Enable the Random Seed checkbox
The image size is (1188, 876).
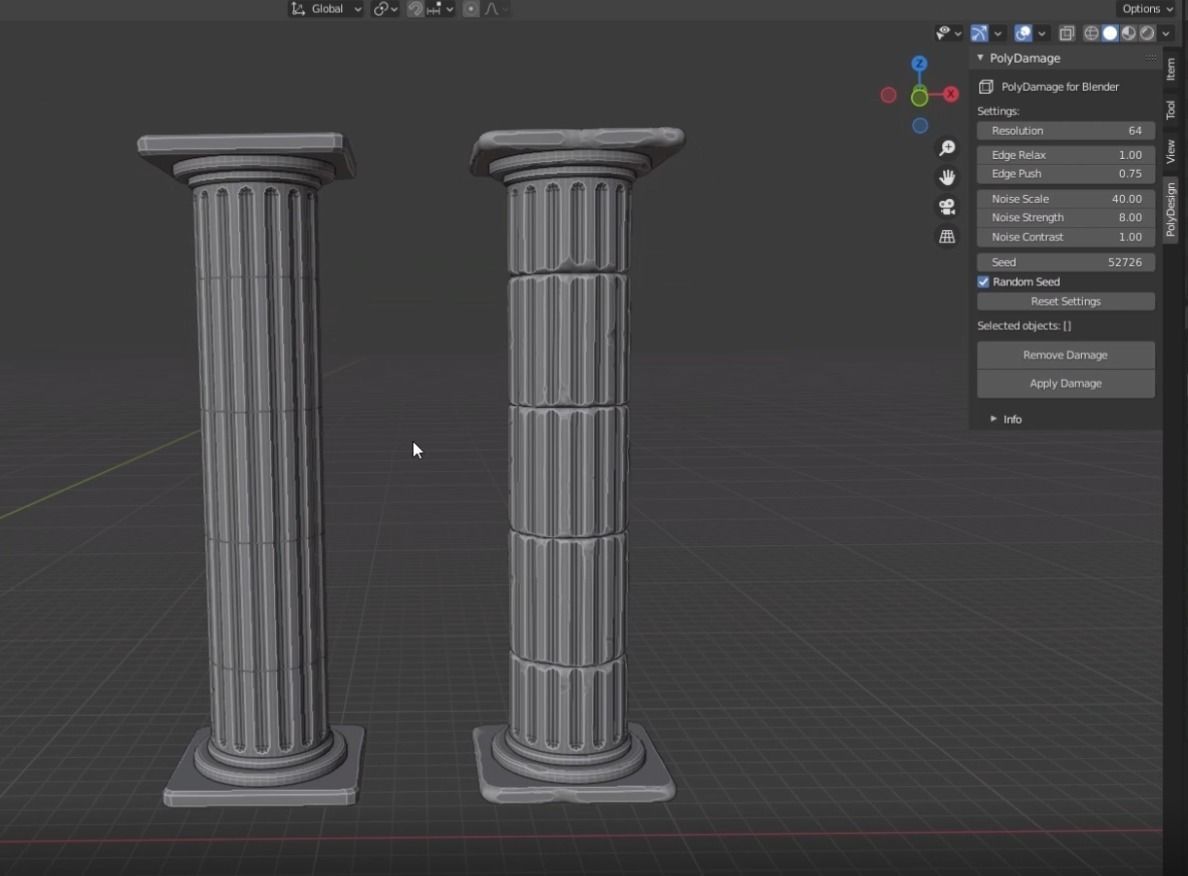tap(983, 281)
